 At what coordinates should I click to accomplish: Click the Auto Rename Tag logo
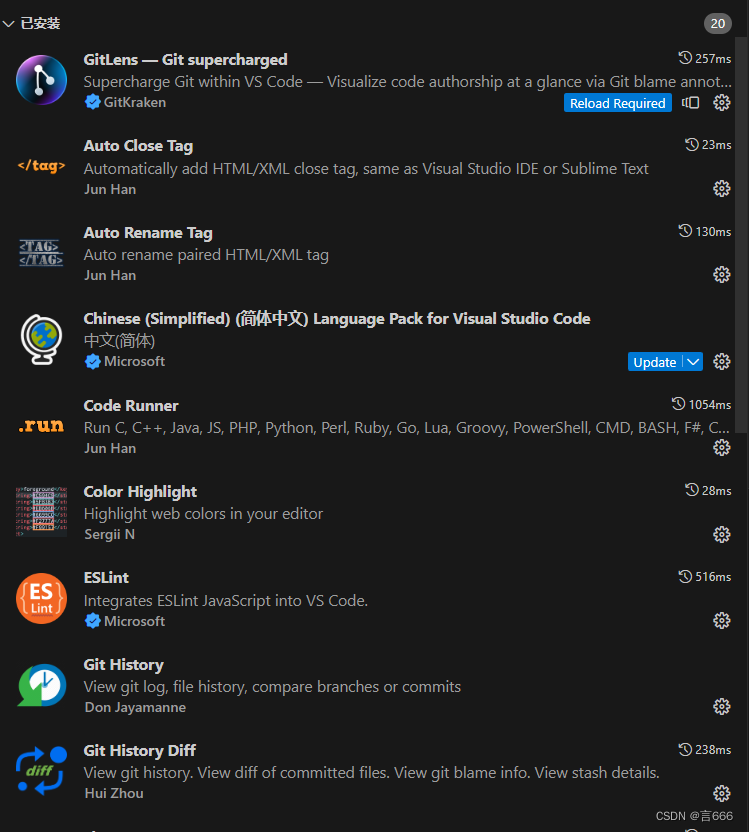click(41, 253)
